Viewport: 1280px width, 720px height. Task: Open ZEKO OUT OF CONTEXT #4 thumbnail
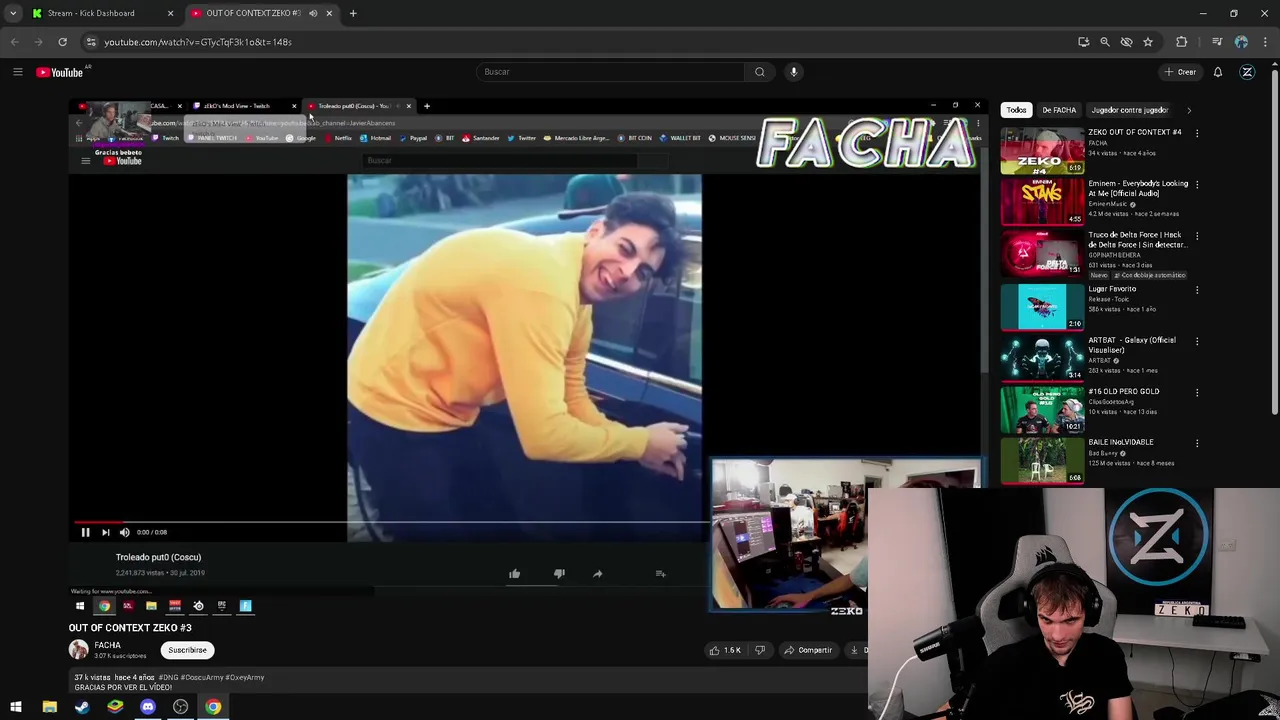(x=1042, y=150)
